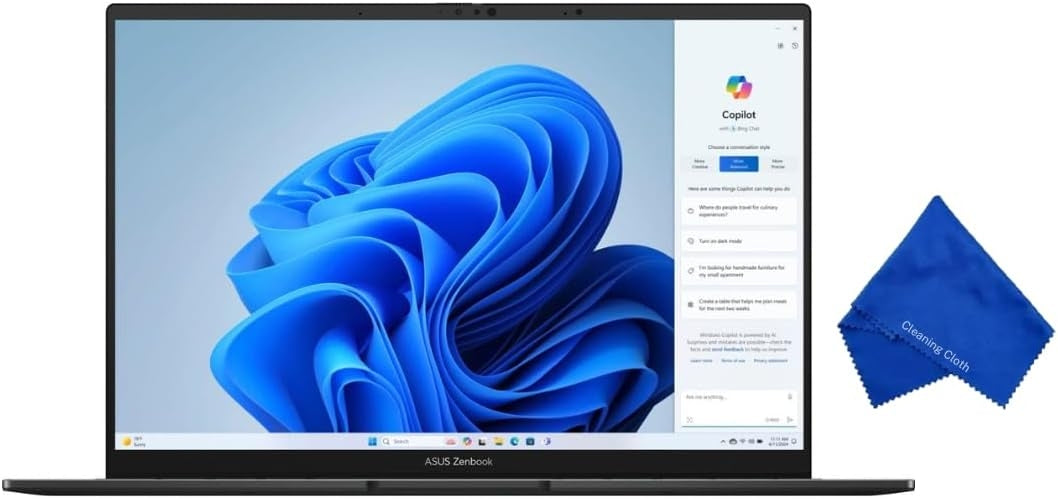The width and height of the screenshot is (1058, 499).
Task: Click the microphone icon in Copilot input
Action: pyautogui.click(x=790, y=397)
